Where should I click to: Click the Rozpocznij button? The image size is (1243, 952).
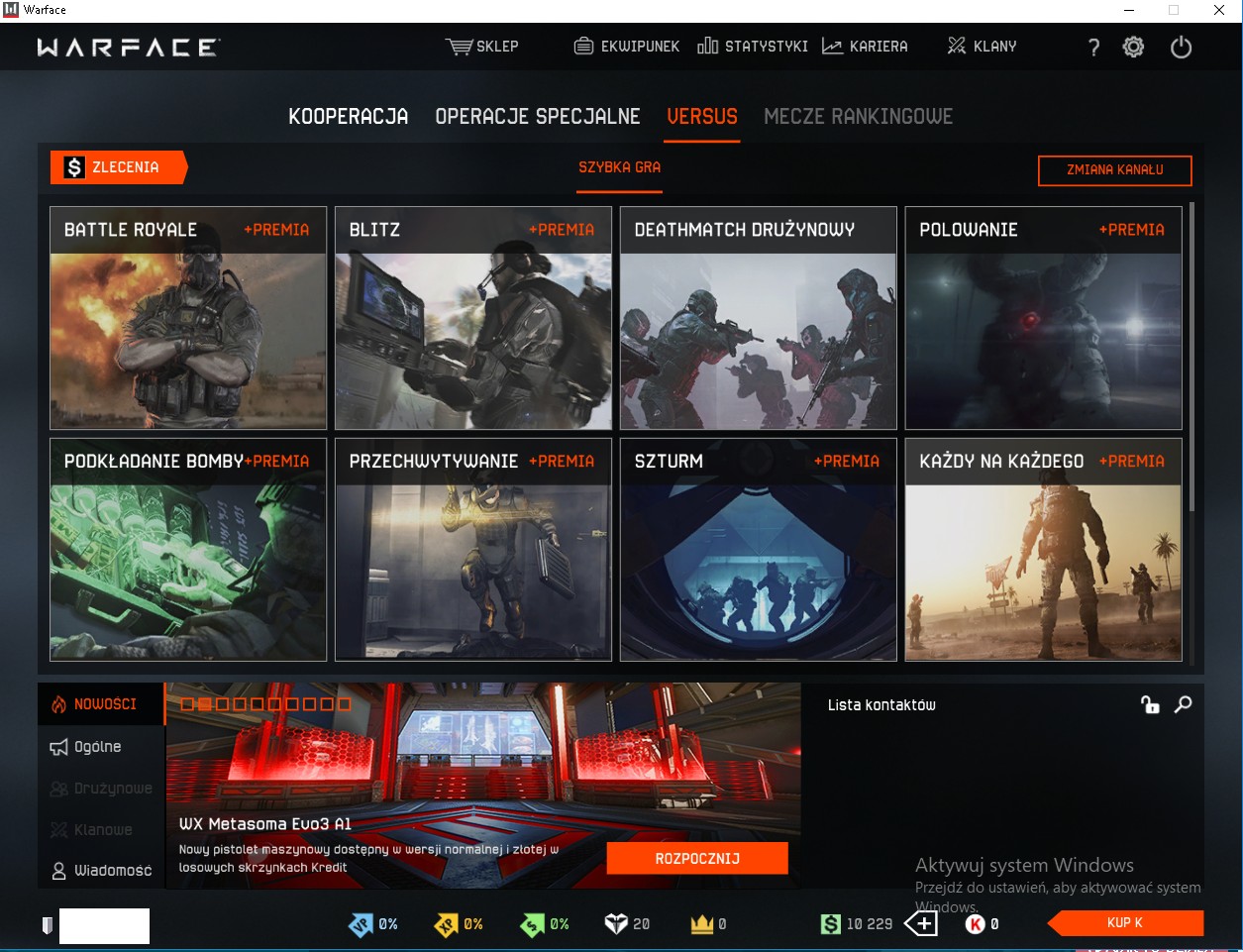[697, 859]
